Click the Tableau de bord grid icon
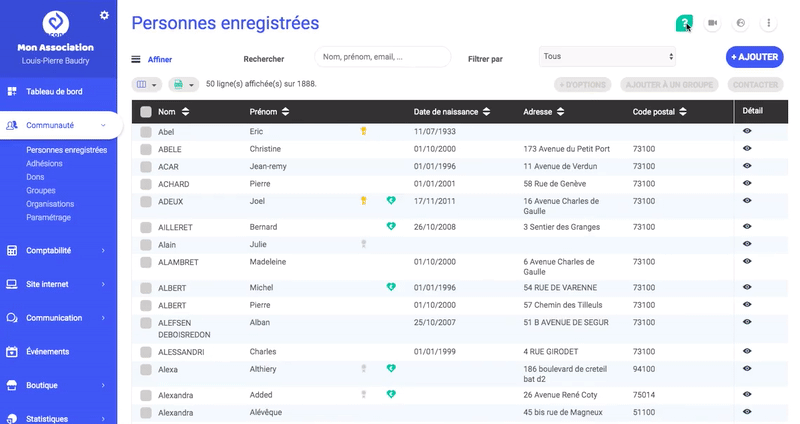The width and height of the screenshot is (800, 424). (x=12, y=91)
